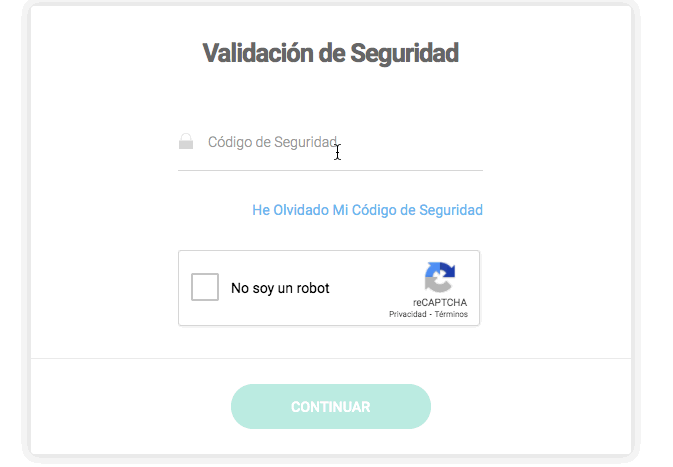Click the word "Seguridad" in the heading
The height and width of the screenshot is (467, 673).
404,53
